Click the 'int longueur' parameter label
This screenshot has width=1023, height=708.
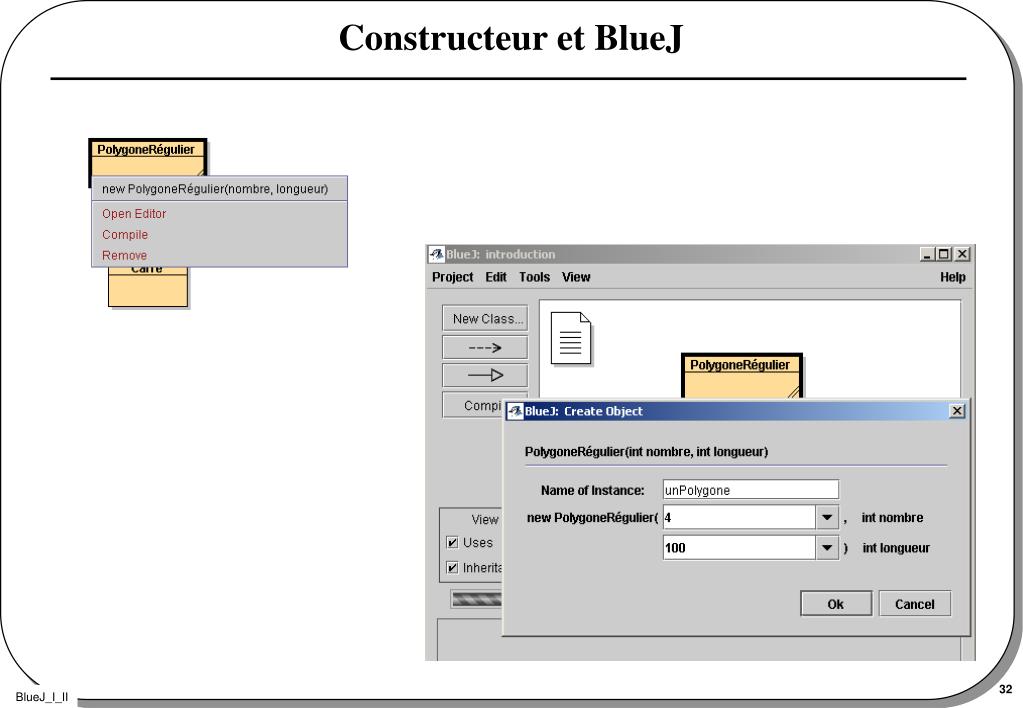[x=896, y=547]
